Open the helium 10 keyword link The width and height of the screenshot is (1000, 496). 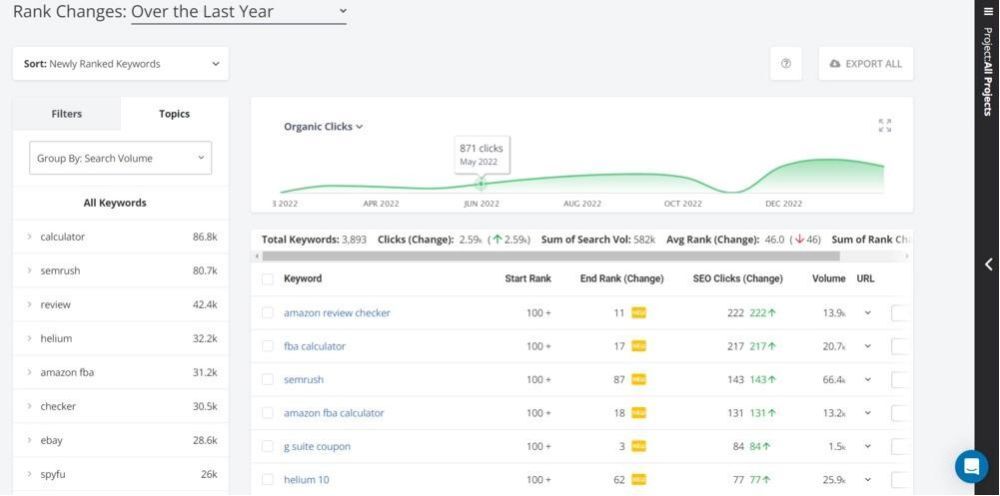pos(306,480)
